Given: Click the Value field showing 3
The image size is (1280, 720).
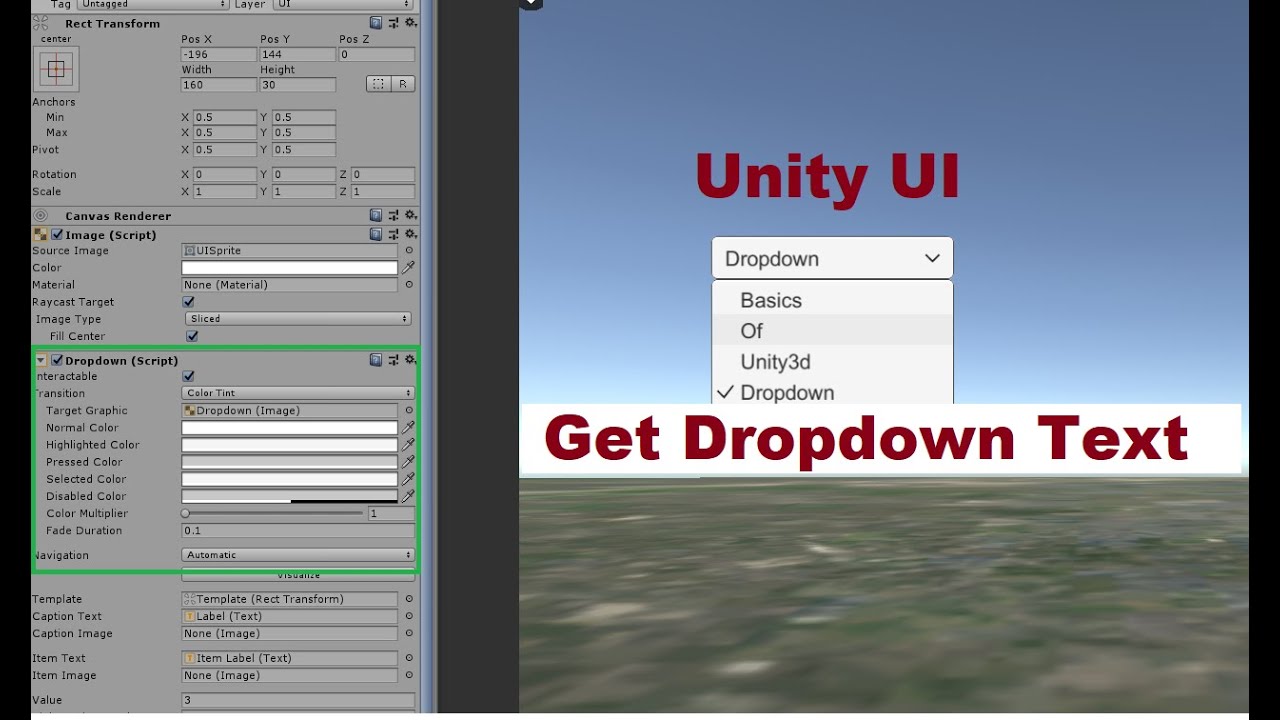Looking at the screenshot, I should [298, 700].
